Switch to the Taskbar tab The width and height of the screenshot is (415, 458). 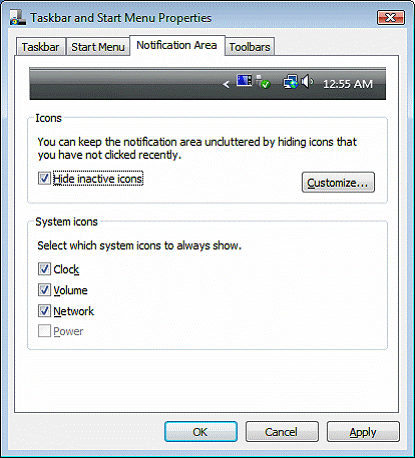(x=40, y=47)
